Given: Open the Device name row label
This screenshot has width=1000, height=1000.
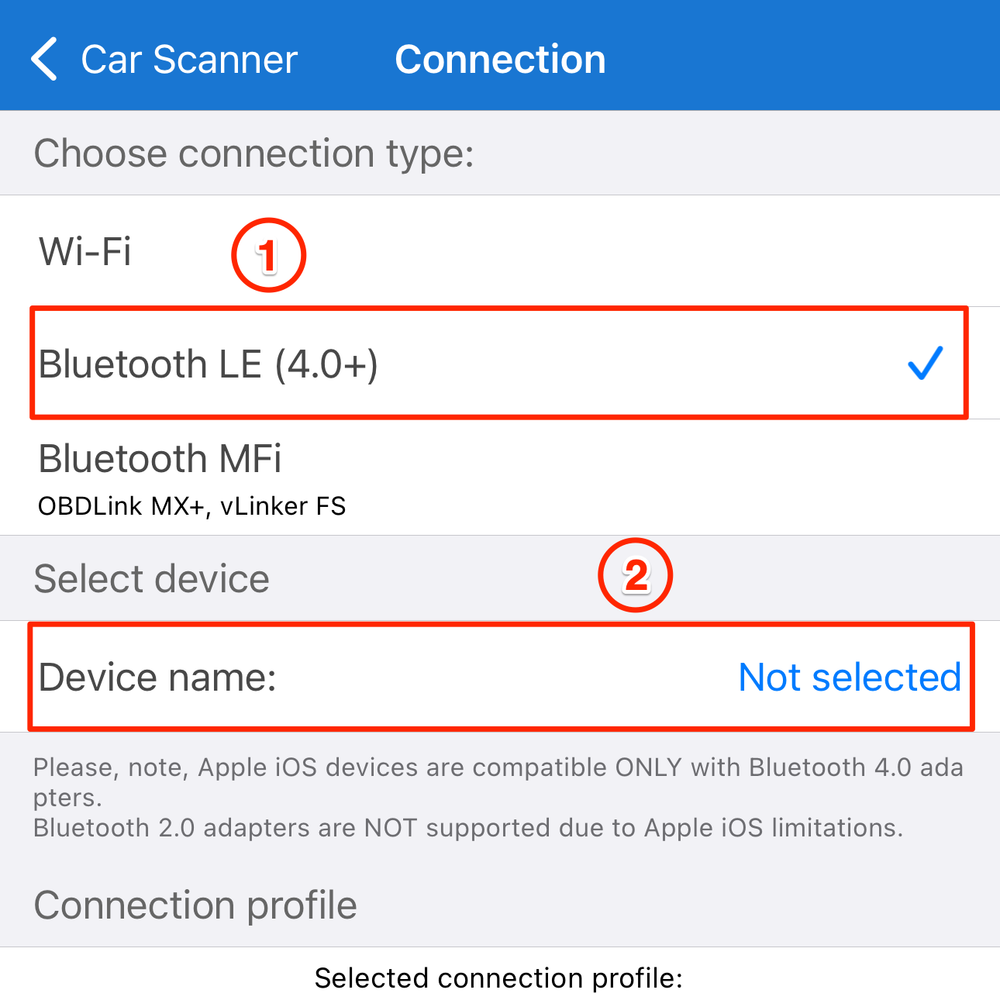Looking at the screenshot, I should (157, 677).
